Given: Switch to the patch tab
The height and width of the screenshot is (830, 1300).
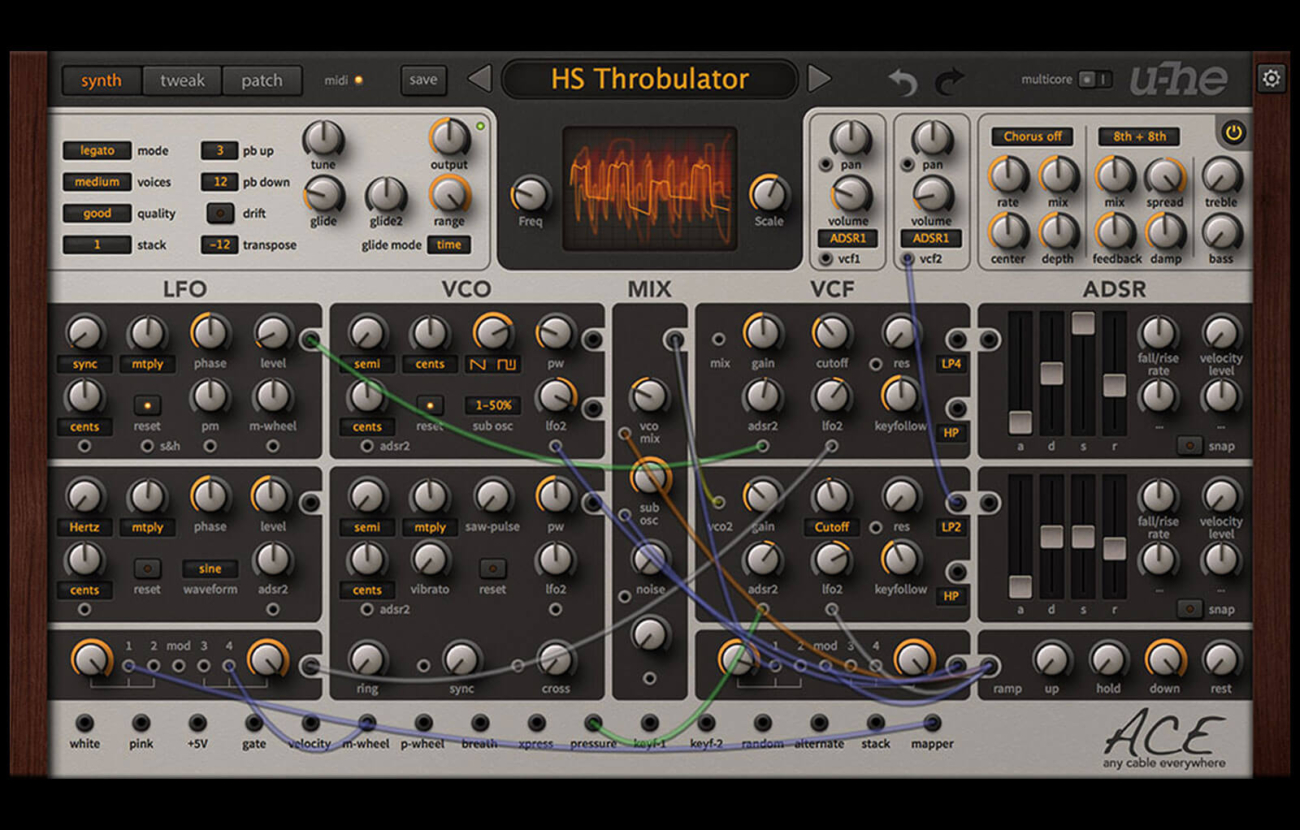Looking at the screenshot, I should (262, 81).
